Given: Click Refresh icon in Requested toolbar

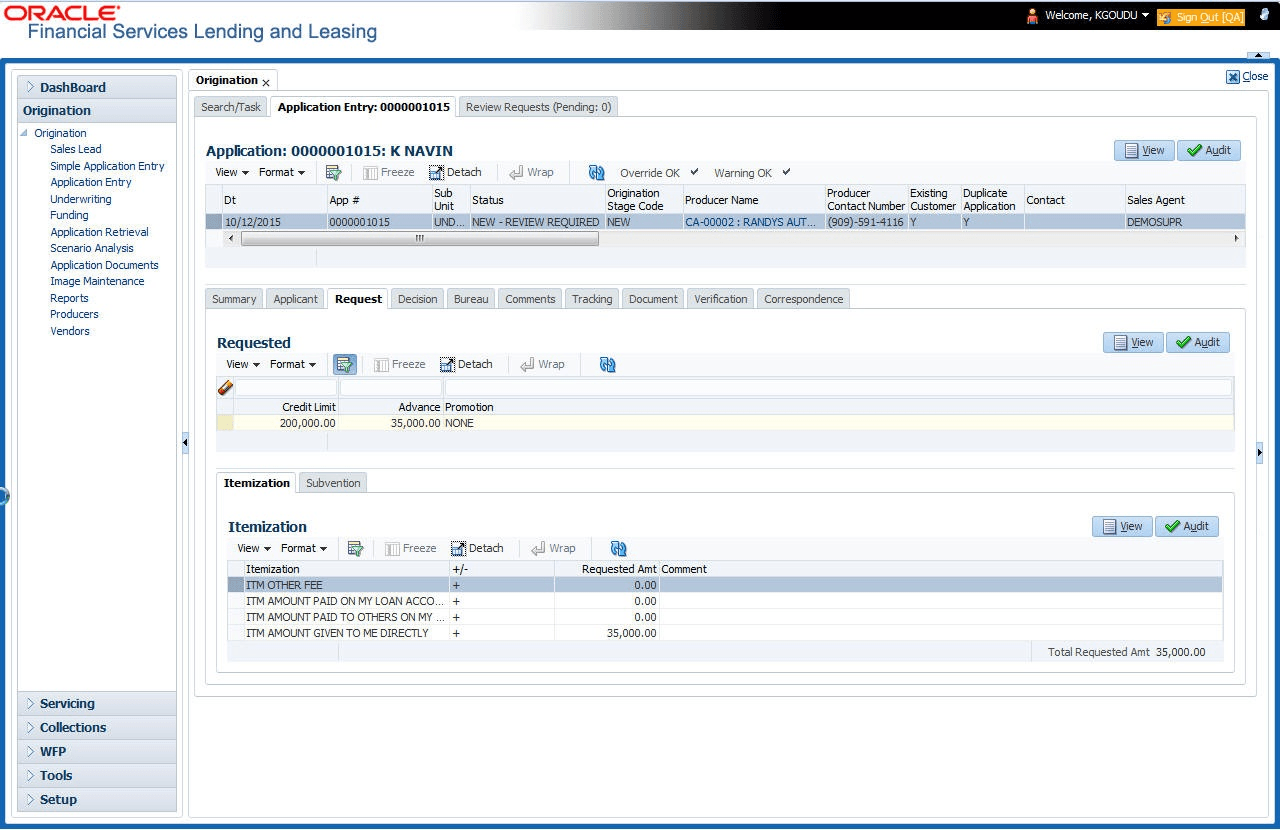Looking at the screenshot, I should tap(607, 364).
